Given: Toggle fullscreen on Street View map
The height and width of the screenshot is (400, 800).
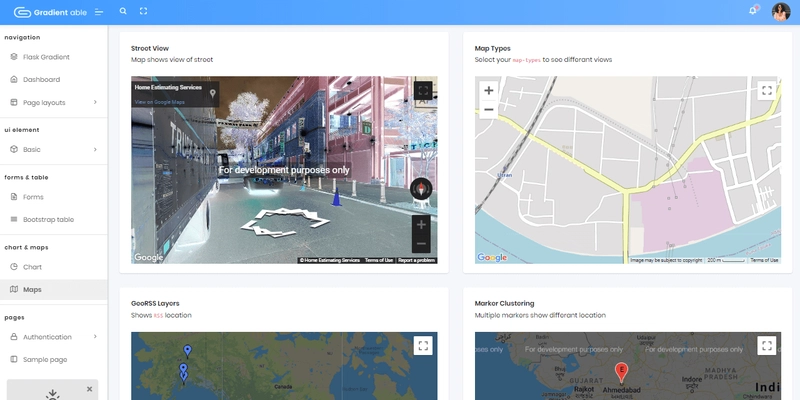Looking at the screenshot, I should [x=423, y=91].
